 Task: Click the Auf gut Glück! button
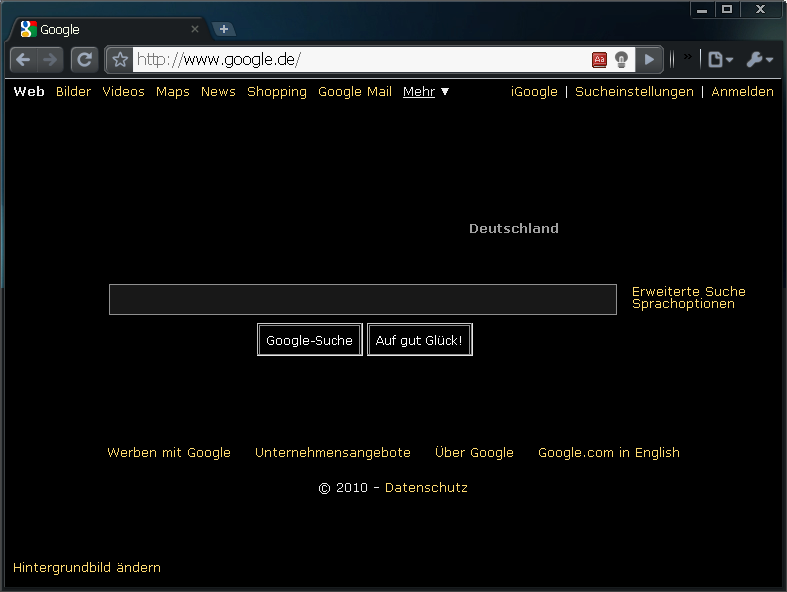point(420,340)
